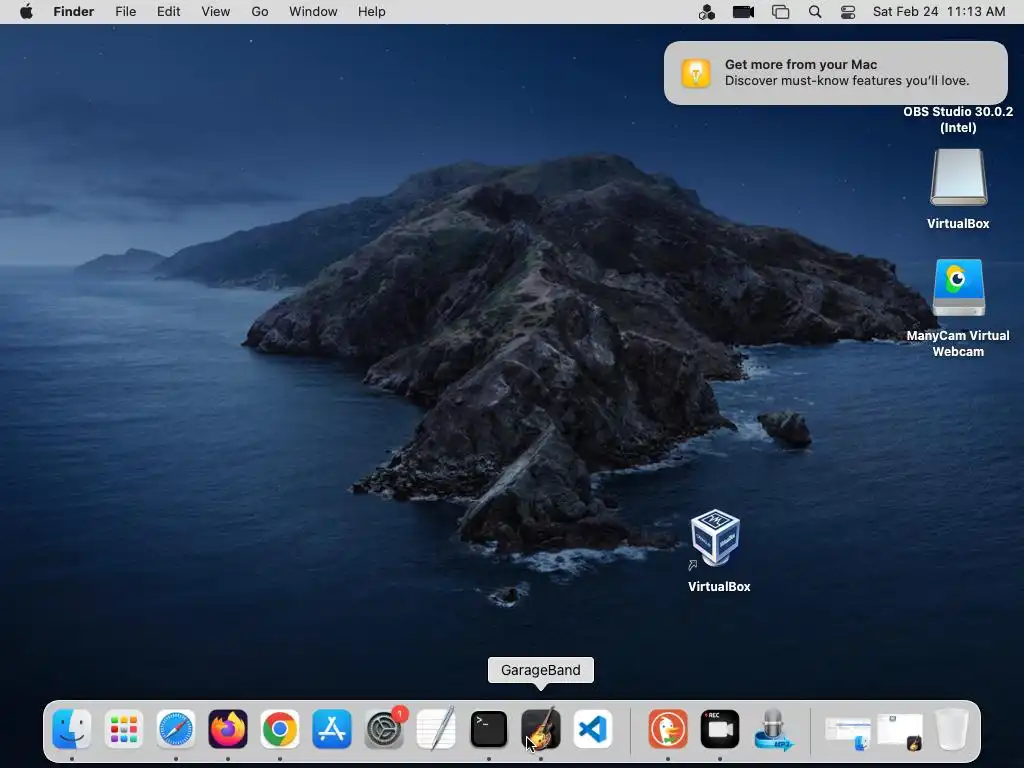Screen dimensions: 1024x768
Task: Open the REC screen recorder dock icon
Action: coord(720,729)
